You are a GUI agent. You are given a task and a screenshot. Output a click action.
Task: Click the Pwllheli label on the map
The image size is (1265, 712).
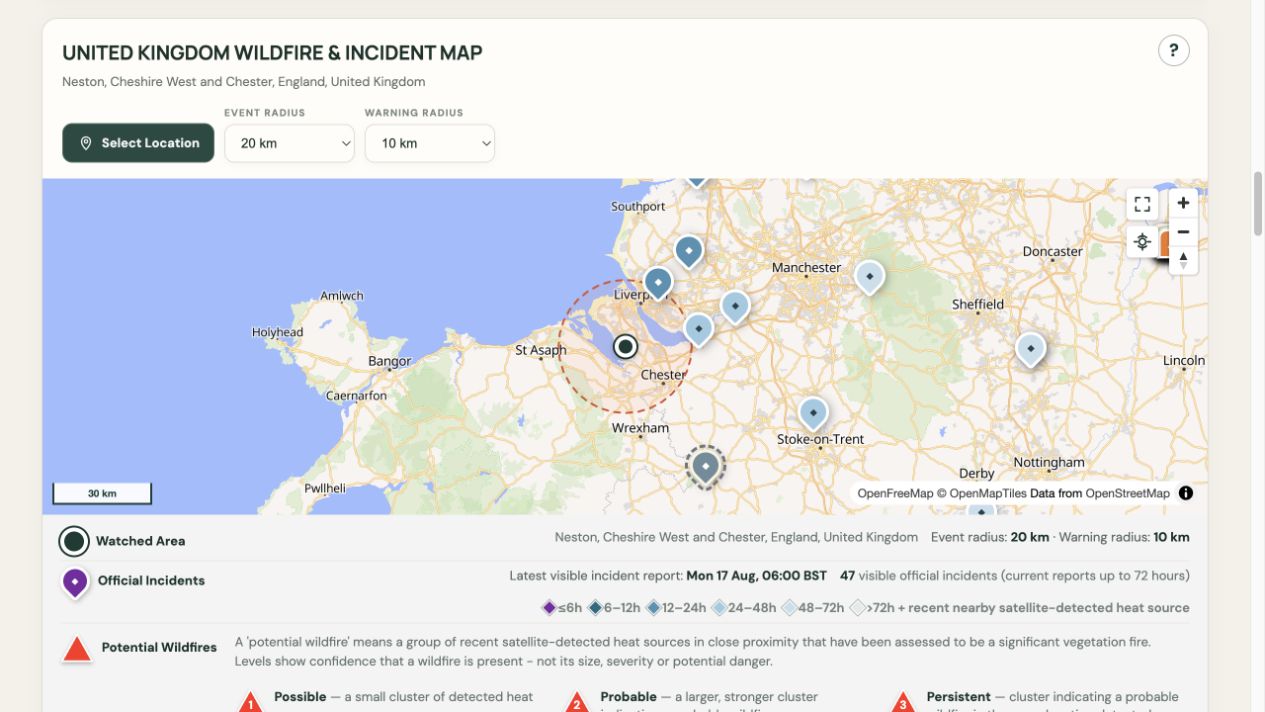(325, 489)
